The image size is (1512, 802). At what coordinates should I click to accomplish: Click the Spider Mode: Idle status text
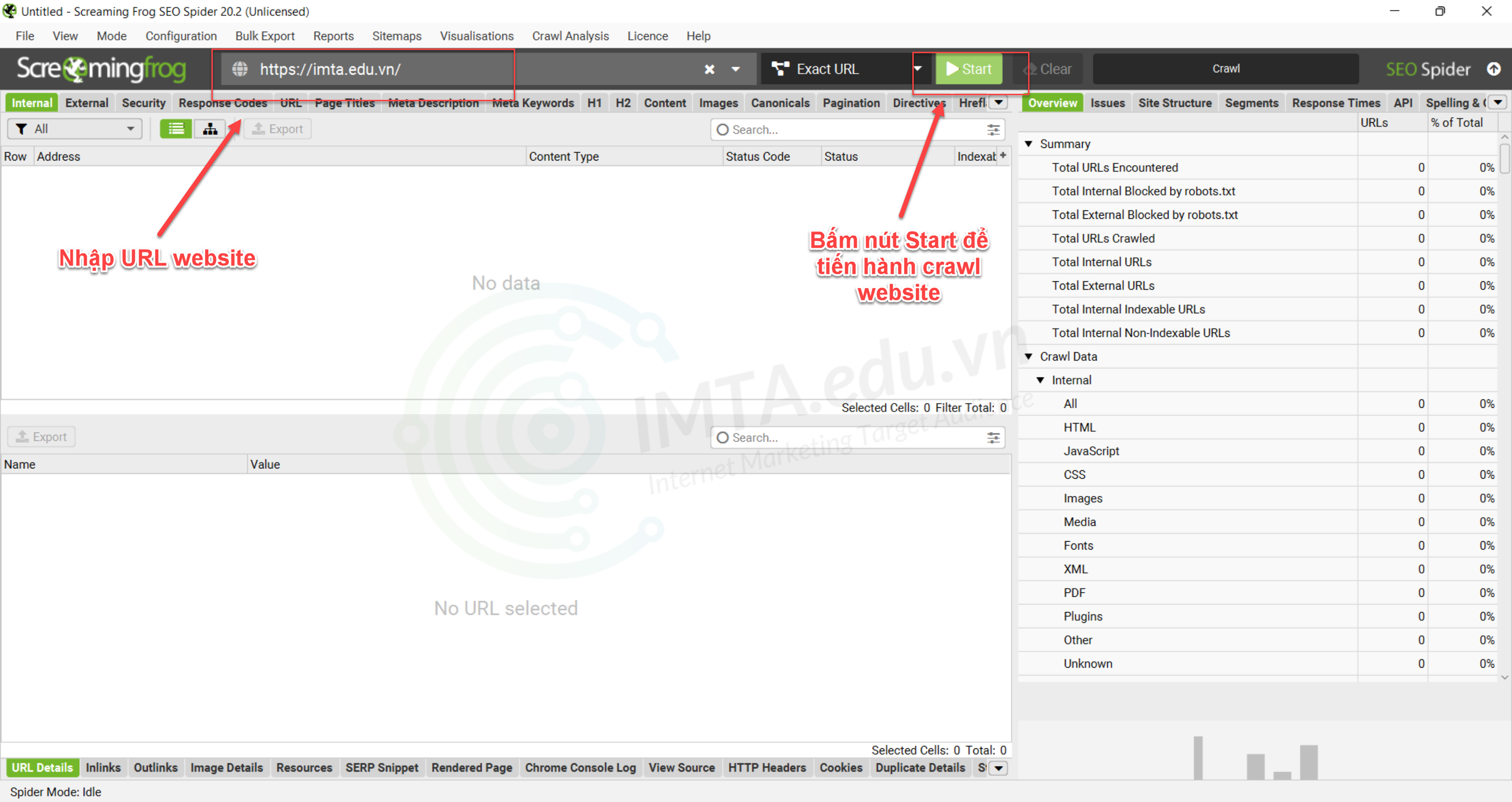[x=56, y=792]
